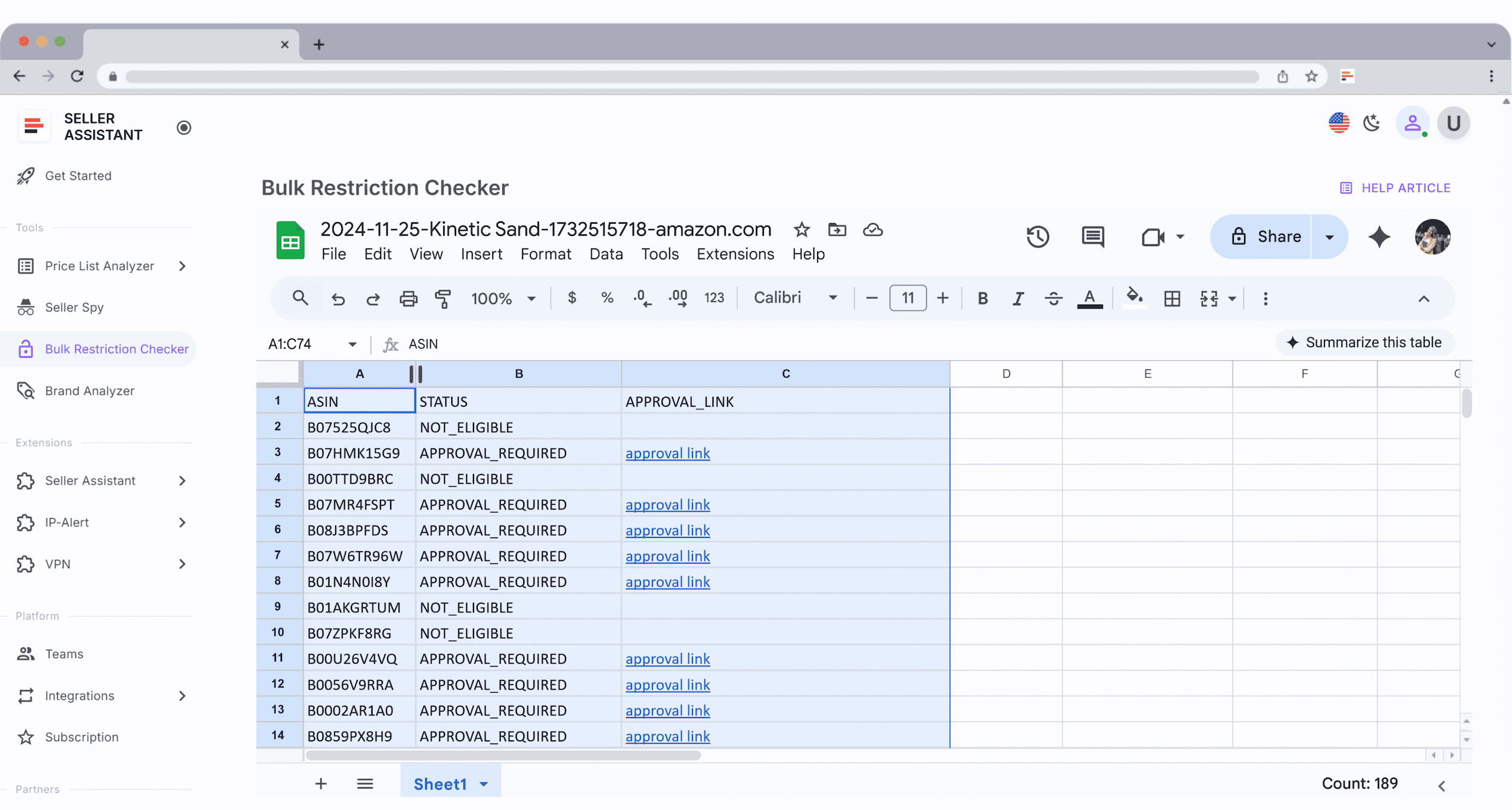
Task: Open the fill color picker
Action: (x=1134, y=297)
